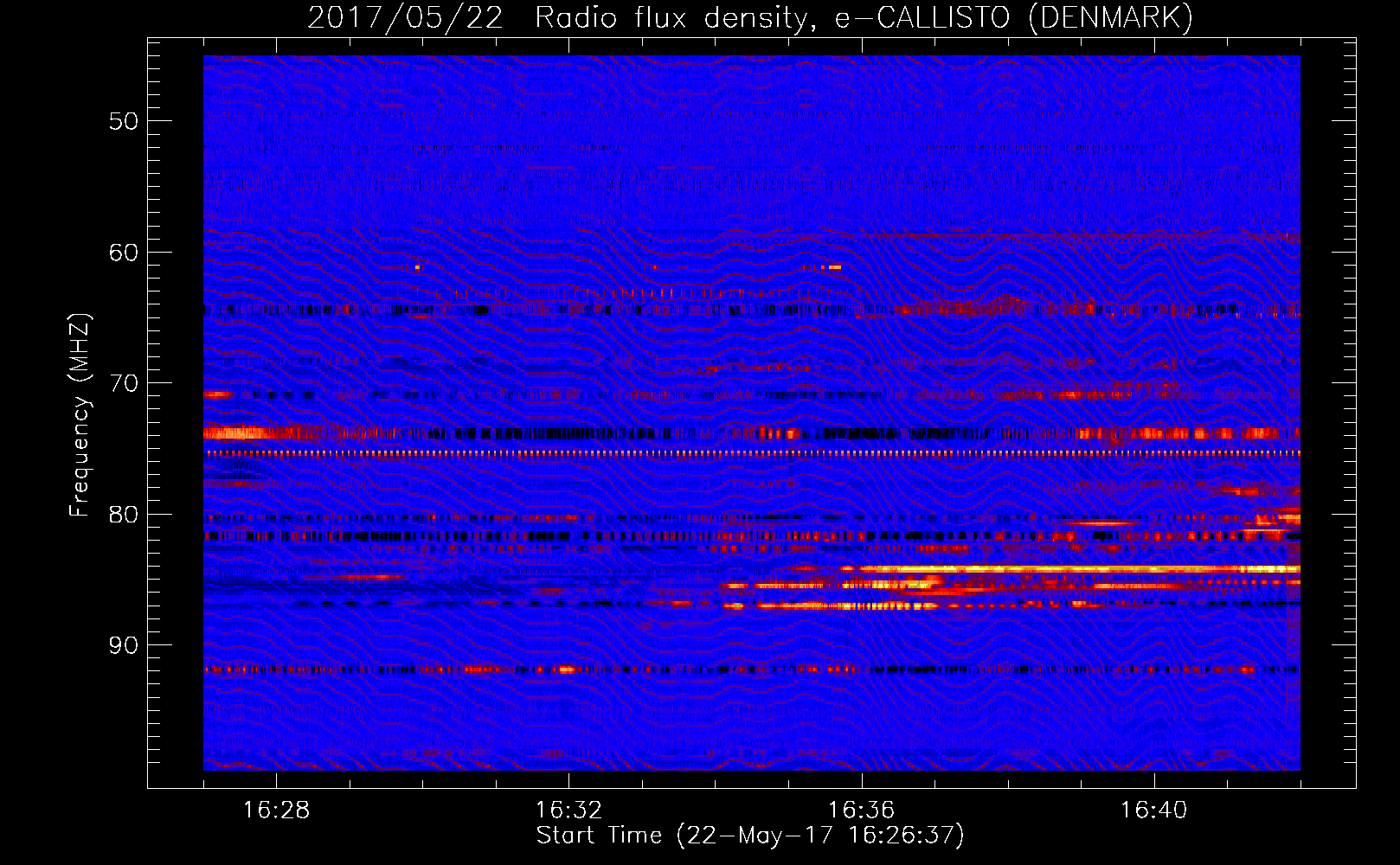Screen dimensions: 1400x865
Task: Click the 'Start Time (22-May-17 16:26:37)' label
Action: click(750, 836)
